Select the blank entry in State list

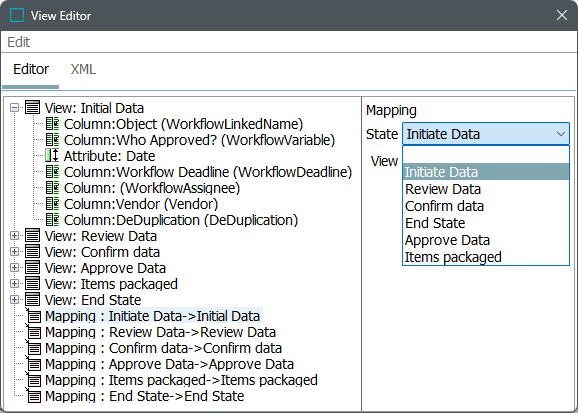[x=486, y=155]
